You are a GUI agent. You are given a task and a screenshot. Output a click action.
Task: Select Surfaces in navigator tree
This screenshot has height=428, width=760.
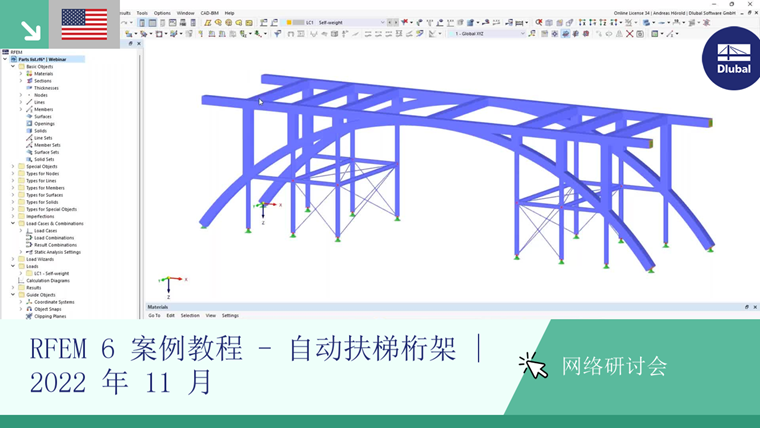pos(43,116)
